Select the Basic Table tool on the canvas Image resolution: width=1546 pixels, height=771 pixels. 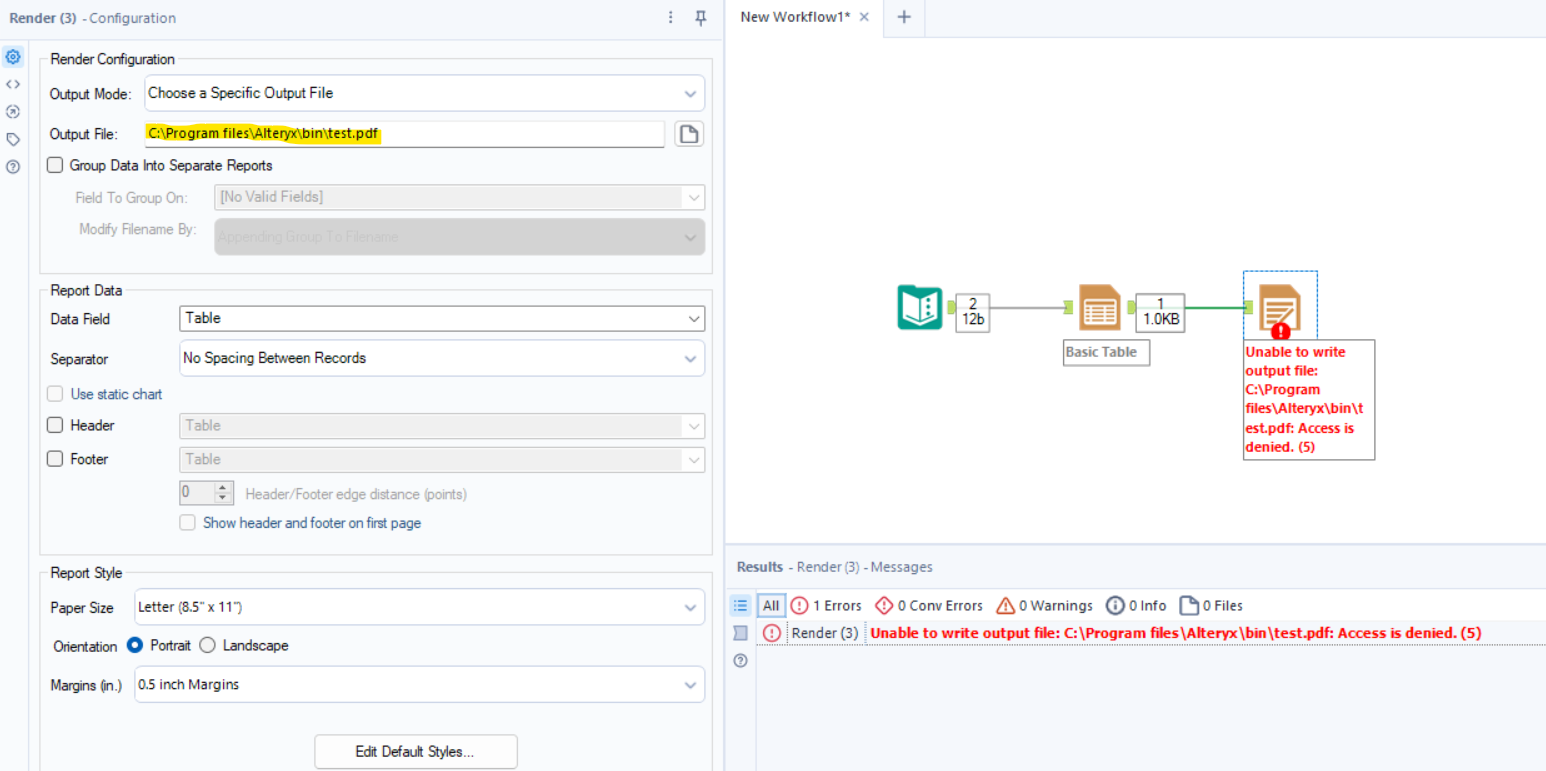pos(1099,308)
